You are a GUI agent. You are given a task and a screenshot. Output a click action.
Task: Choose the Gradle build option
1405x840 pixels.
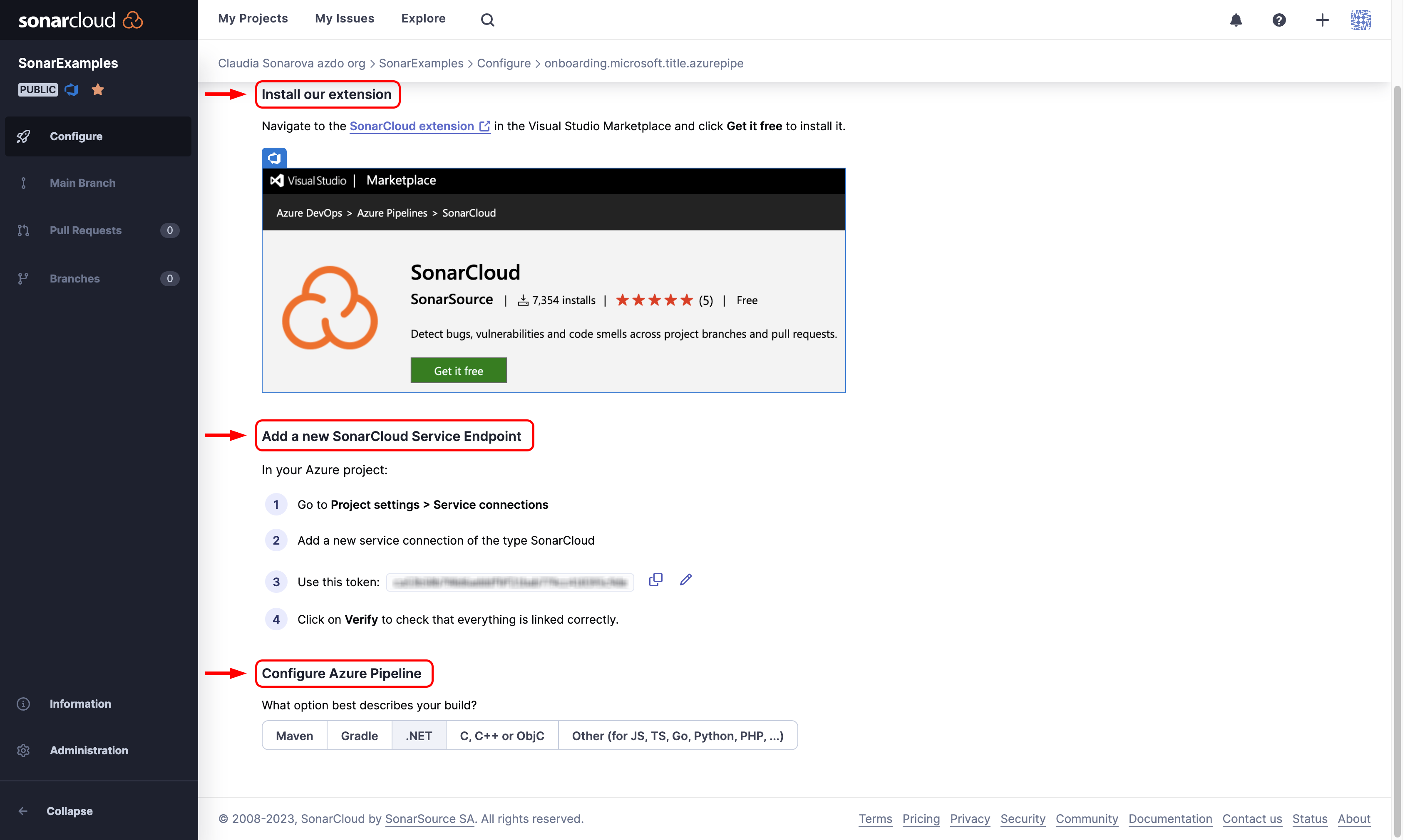(360, 735)
